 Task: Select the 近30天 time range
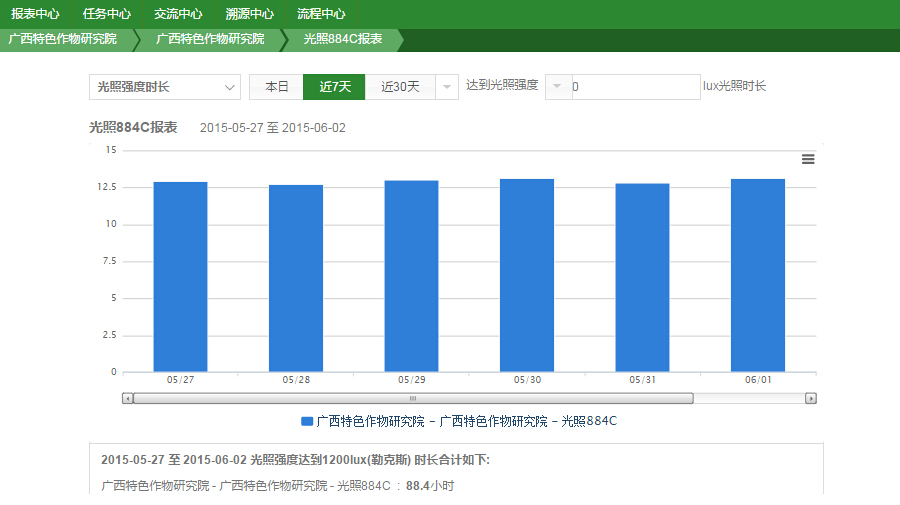tap(400, 87)
